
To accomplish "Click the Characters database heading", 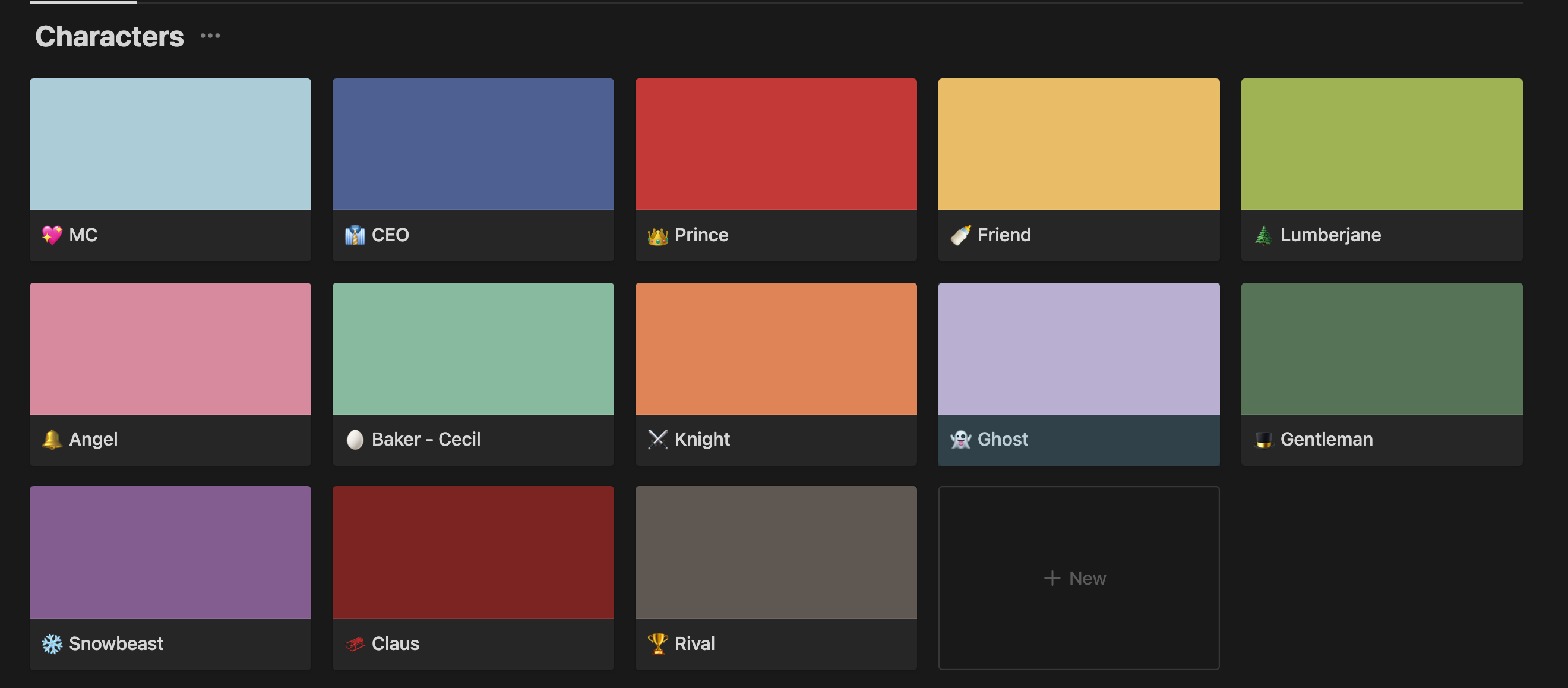I will point(109,36).
